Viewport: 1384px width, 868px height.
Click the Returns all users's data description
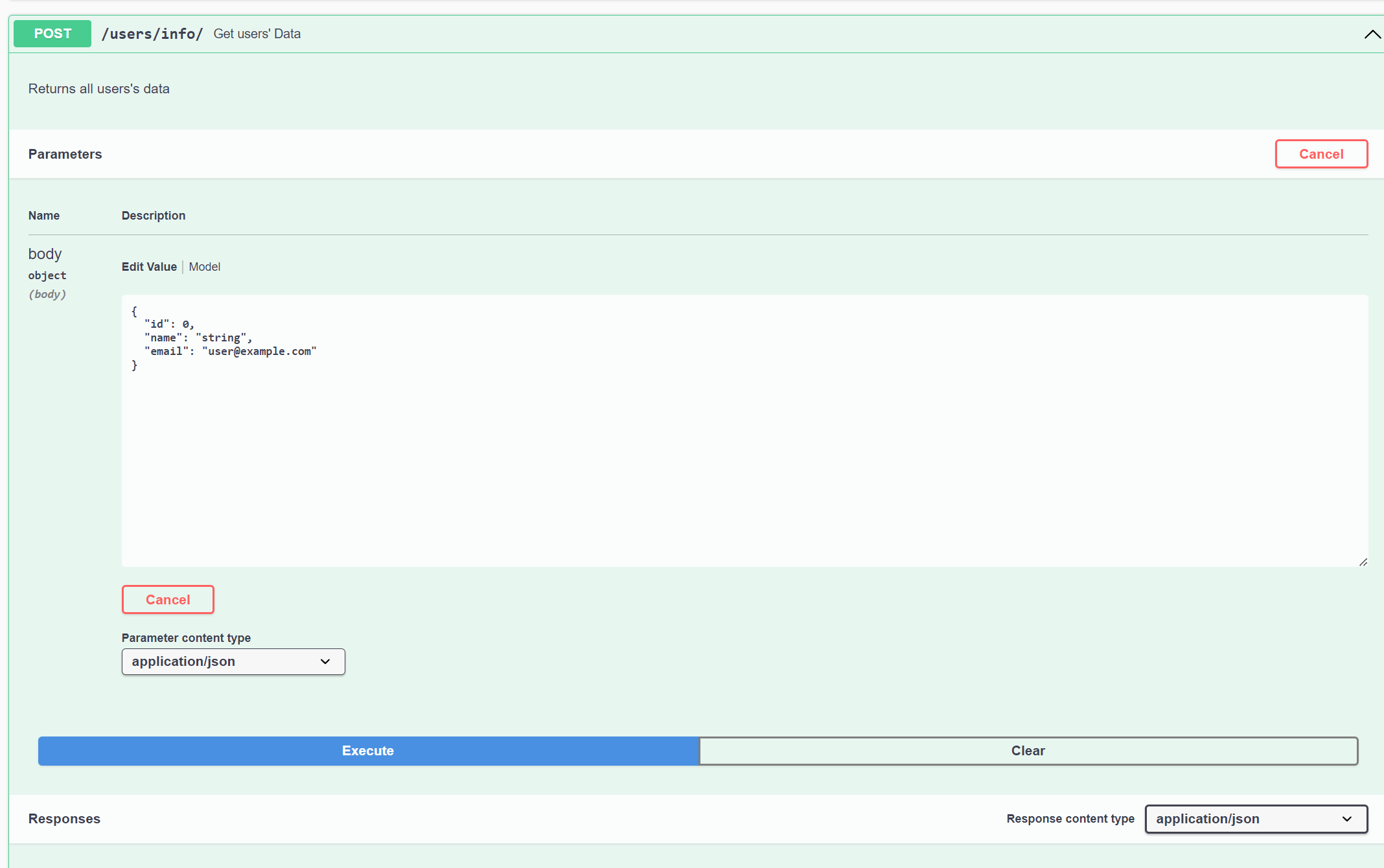tap(98, 88)
